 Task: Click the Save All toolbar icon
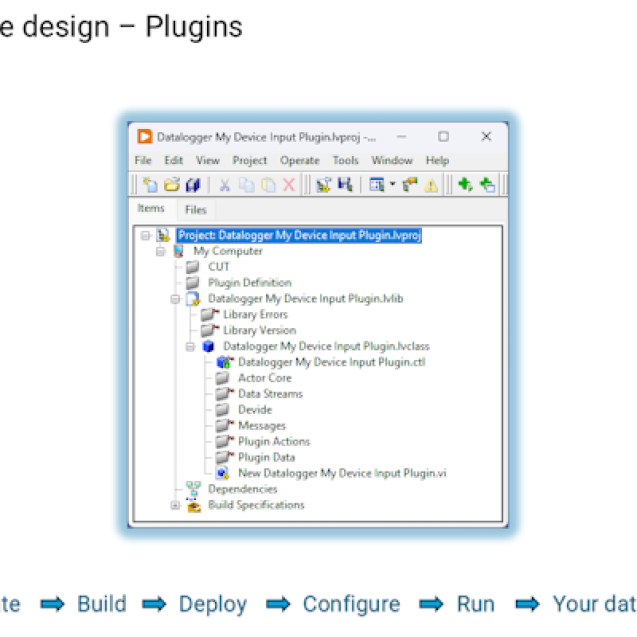[193, 185]
